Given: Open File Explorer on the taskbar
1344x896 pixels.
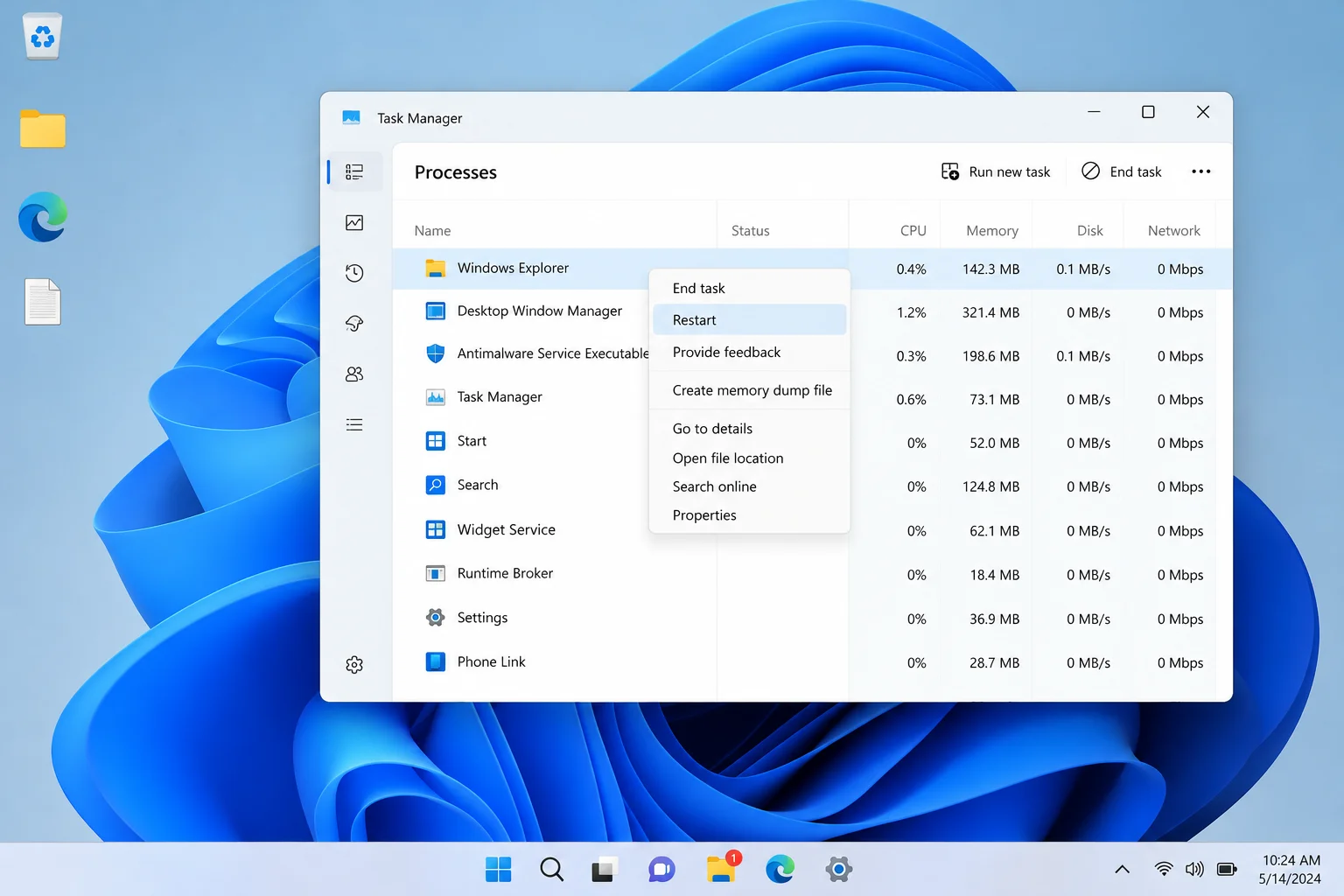Looking at the screenshot, I should point(723,868).
